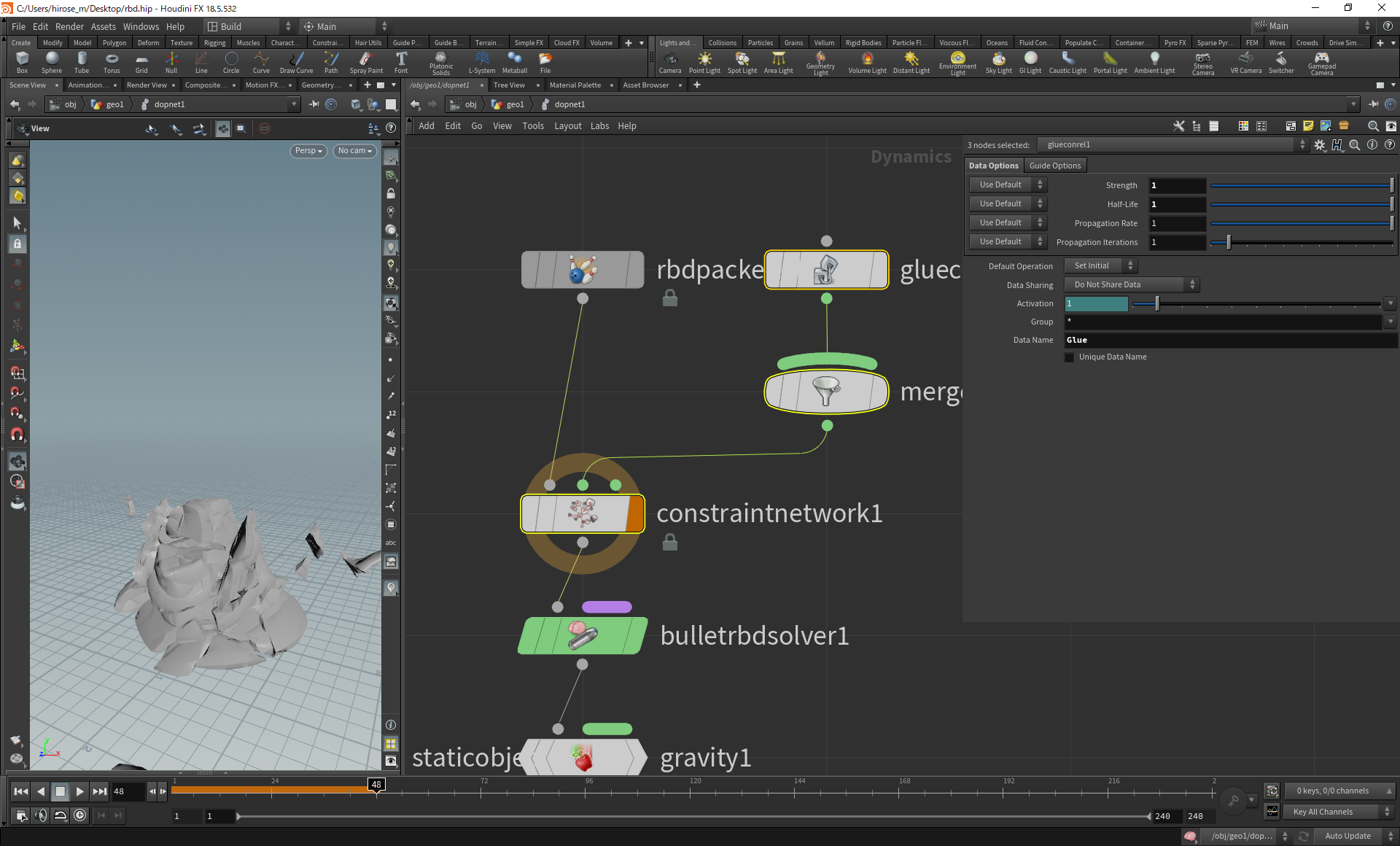This screenshot has width=1400, height=846.
Task: Open the File menu
Action: (x=18, y=26)
